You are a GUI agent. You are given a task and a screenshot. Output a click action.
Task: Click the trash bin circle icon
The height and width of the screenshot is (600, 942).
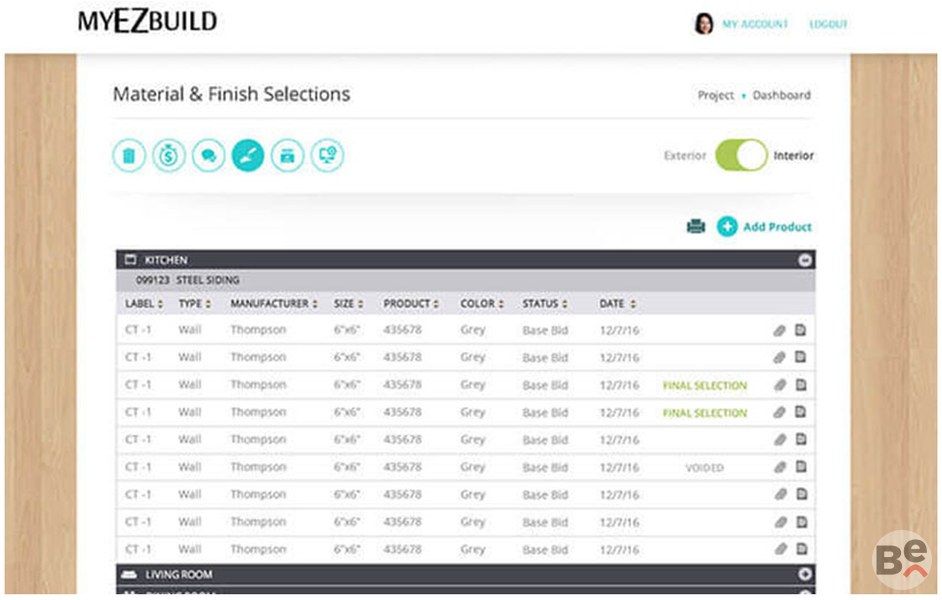click(x=129, y=156)
